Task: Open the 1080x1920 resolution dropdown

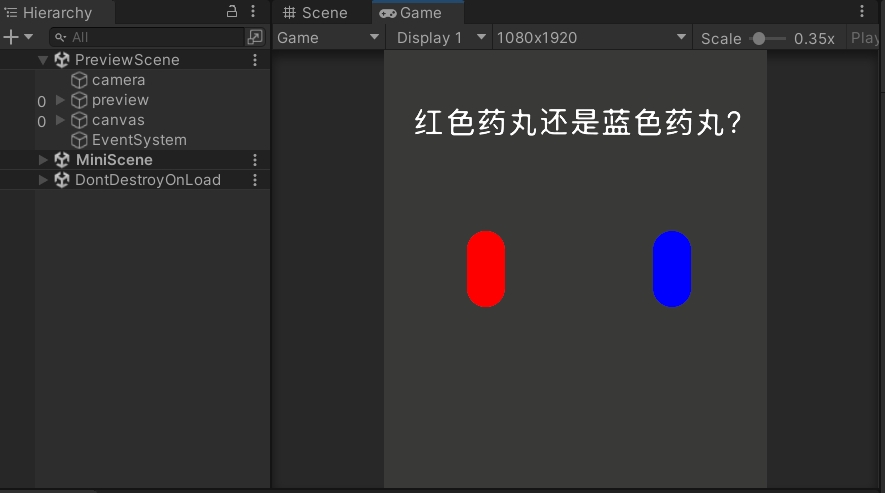Action: tap(592, 38)
